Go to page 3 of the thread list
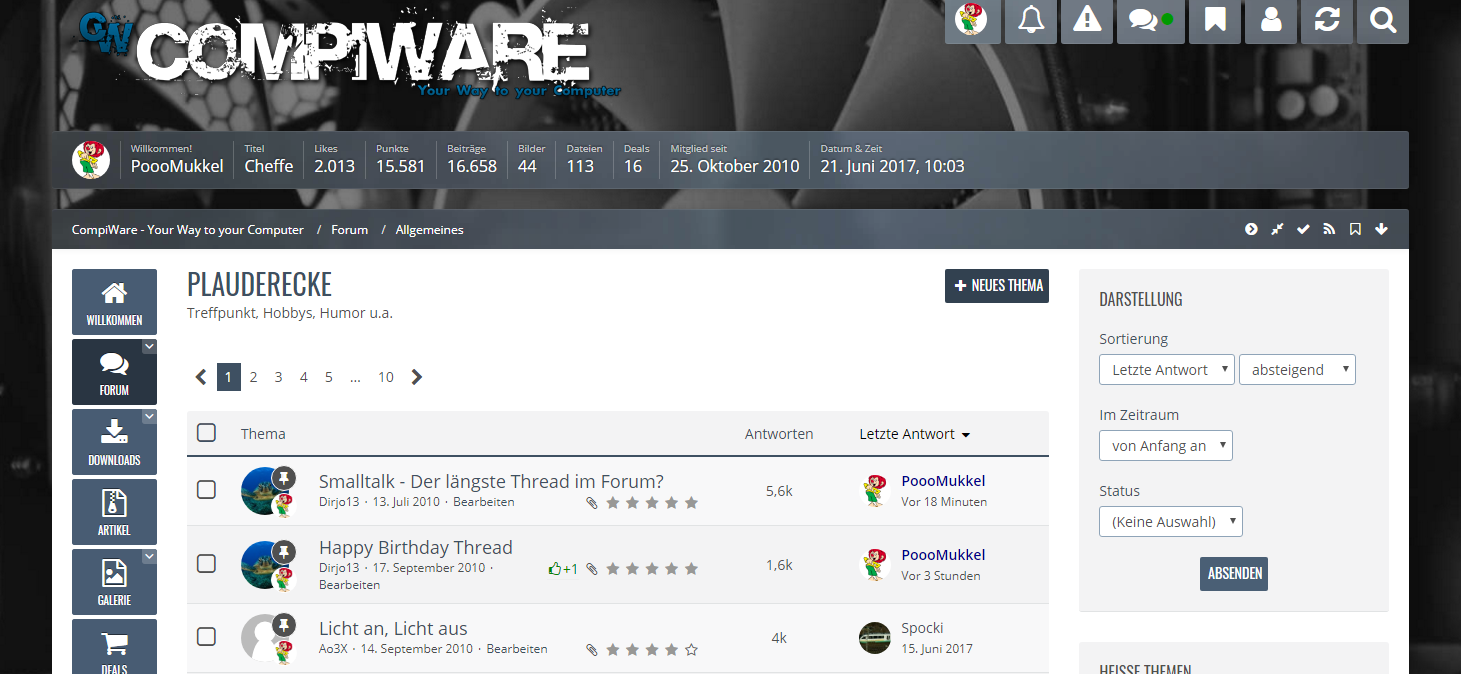 [278, 377]
